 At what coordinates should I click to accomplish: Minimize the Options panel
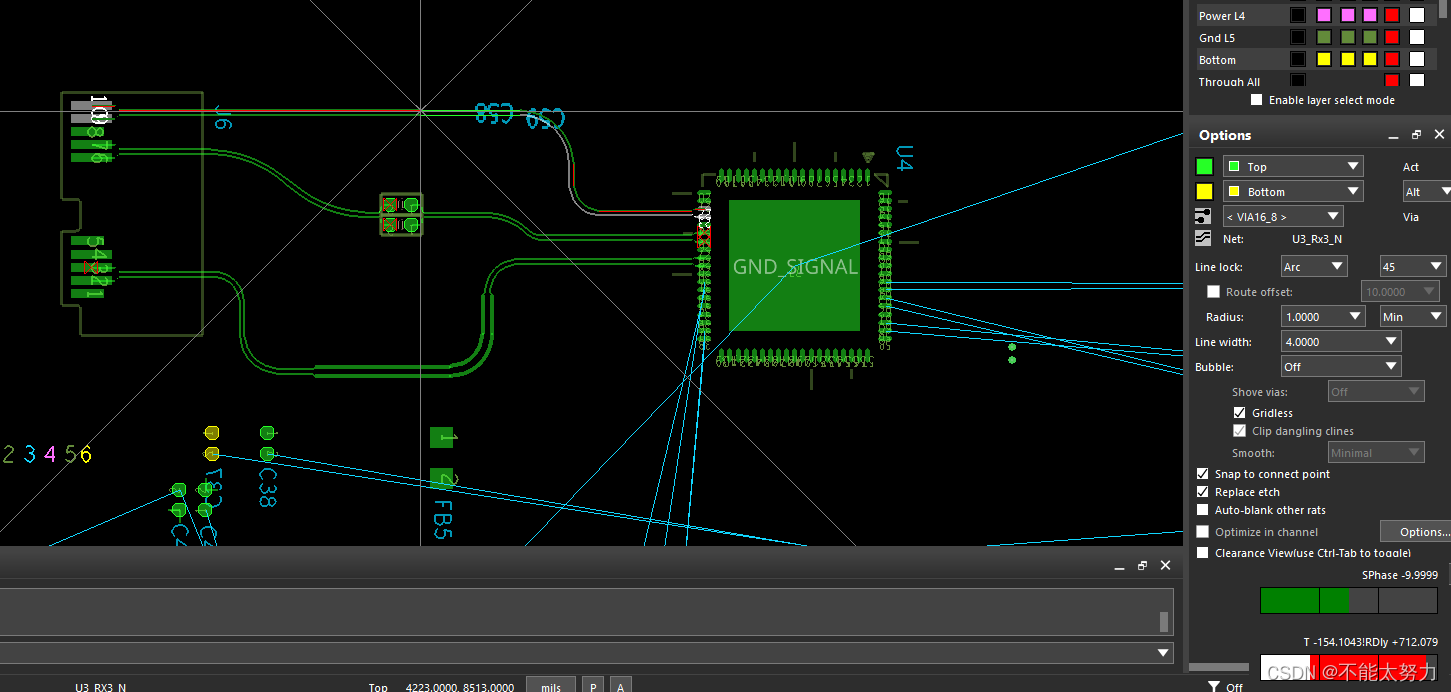1392,135
